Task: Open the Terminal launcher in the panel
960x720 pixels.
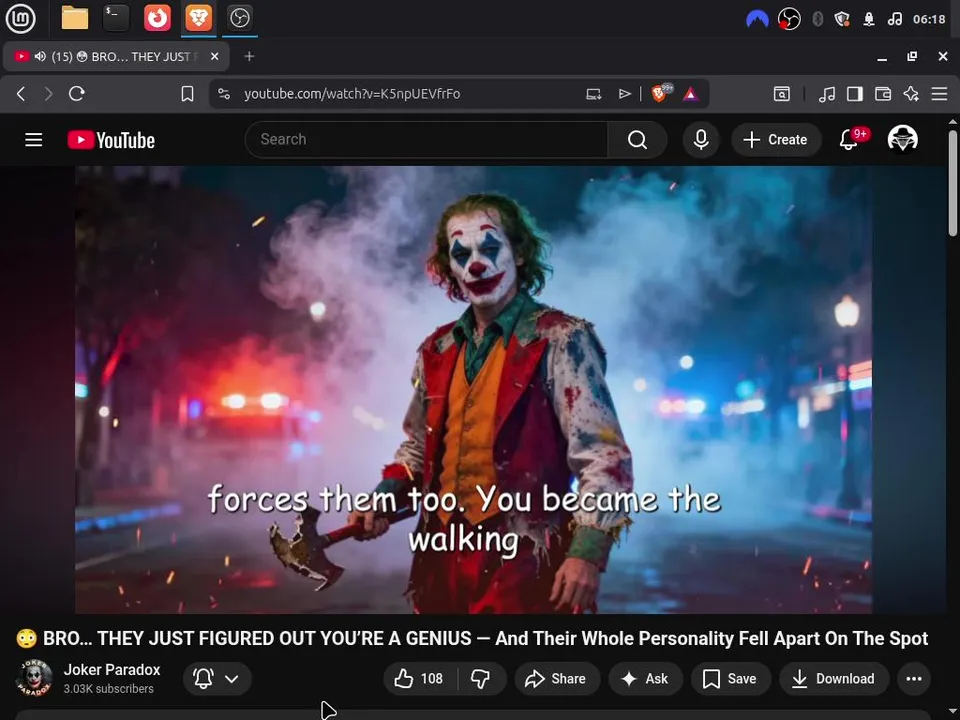Action: (116, 18)
